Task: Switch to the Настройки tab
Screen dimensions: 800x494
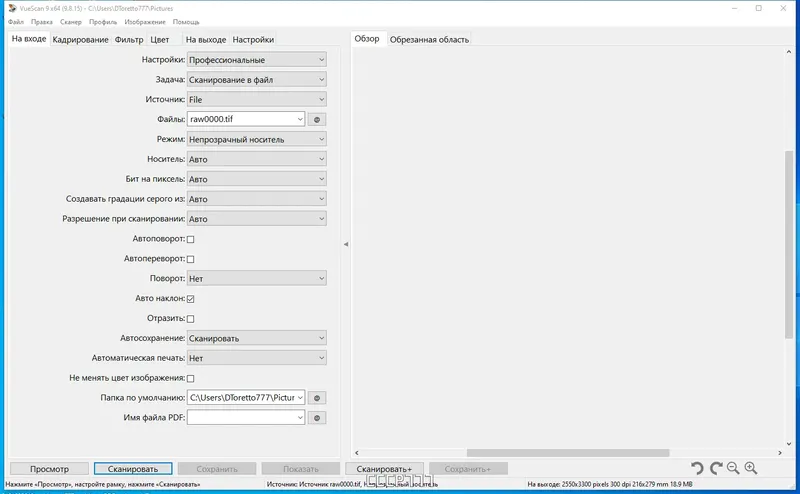Action: pyautogui.click(x=253, y=40)
